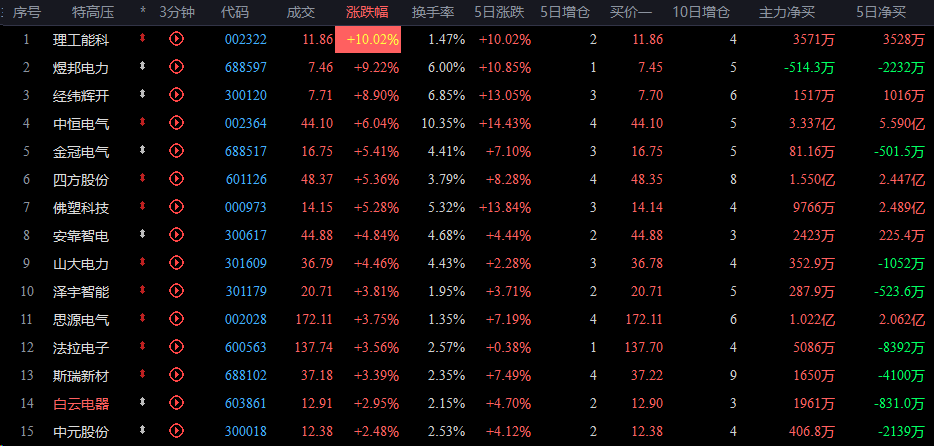Click the white marker icon beside 金冠电气
The width and height of the screenshot is (934, 446).
pos(142,150)
